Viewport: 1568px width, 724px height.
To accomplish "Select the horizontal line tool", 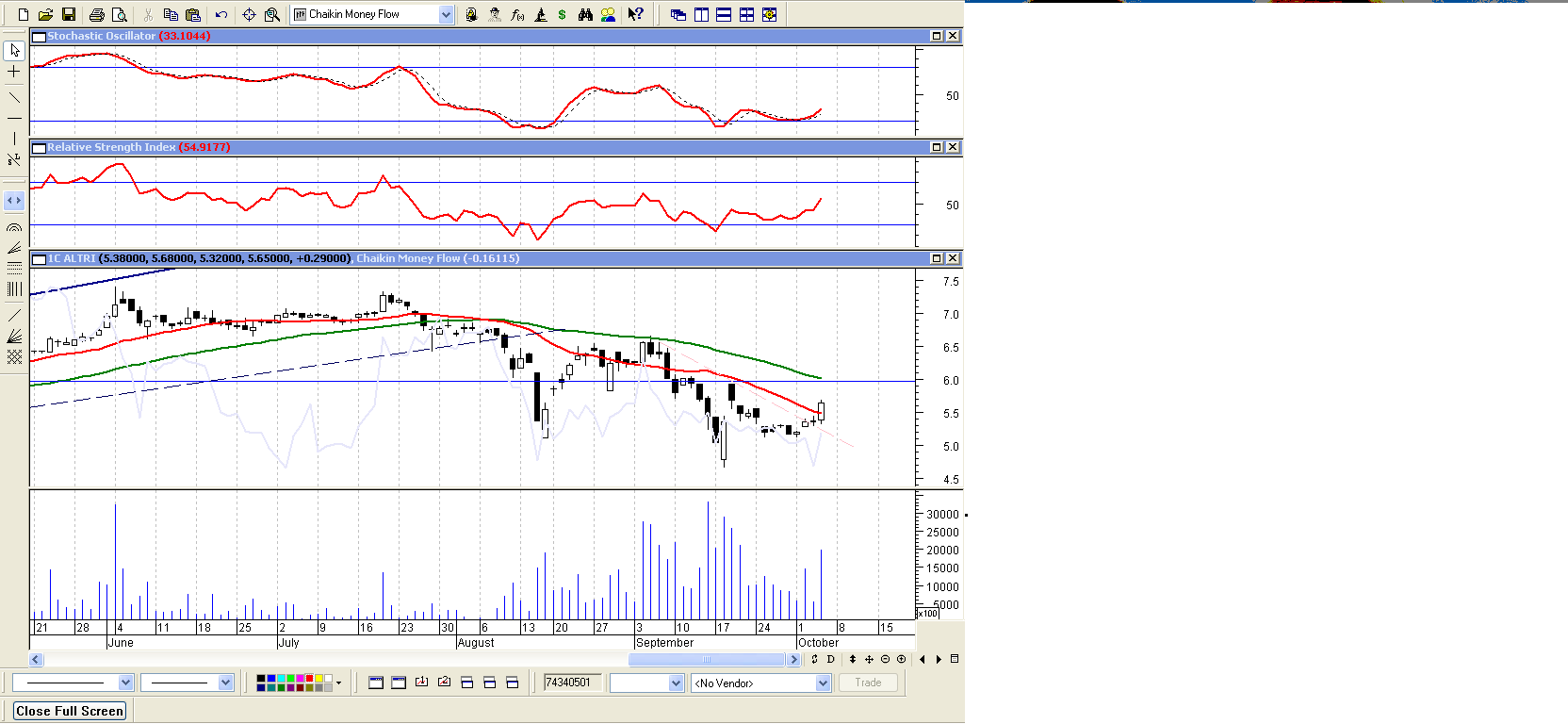I will pyautogui.click(x=14, y=118).
